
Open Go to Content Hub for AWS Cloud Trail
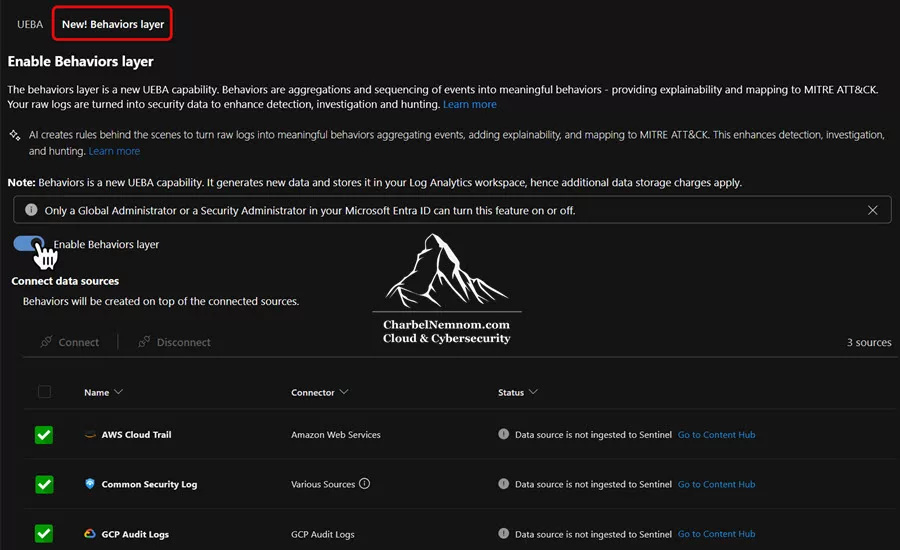pos(716,435)
